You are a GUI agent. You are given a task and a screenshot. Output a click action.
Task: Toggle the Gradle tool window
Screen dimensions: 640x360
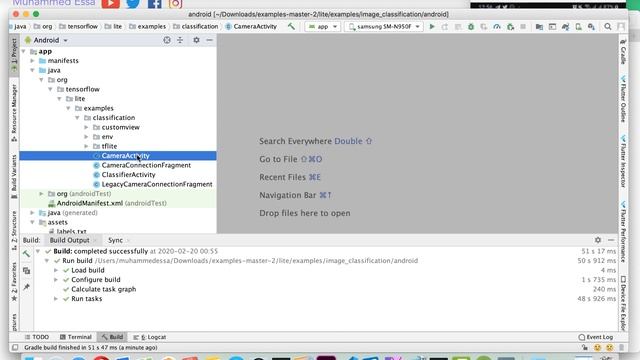pyautogui.click(x=623, y=52)
